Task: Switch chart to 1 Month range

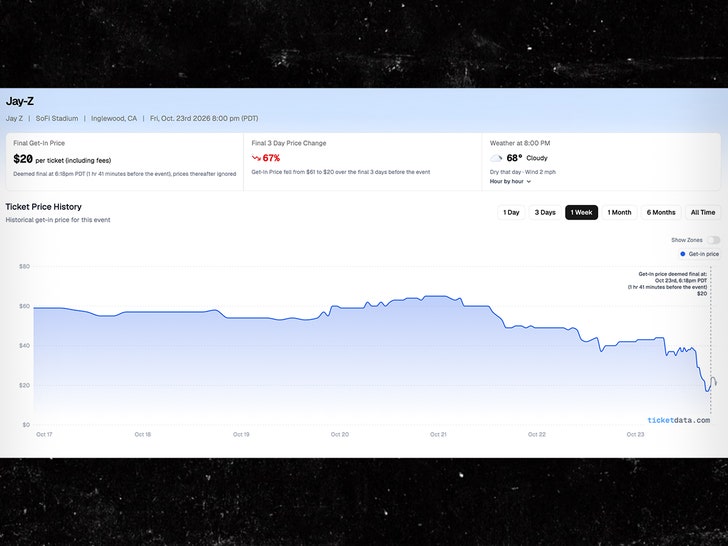Action: coord(619,212)
